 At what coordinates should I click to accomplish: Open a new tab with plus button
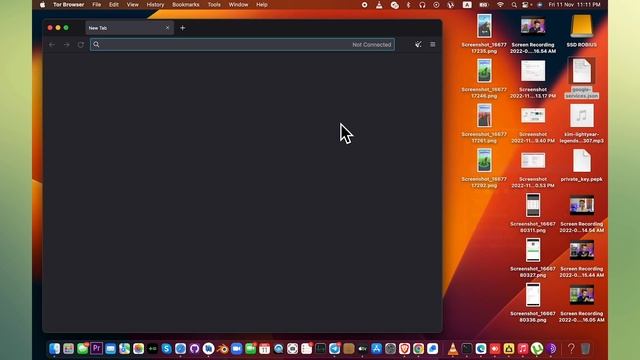[182, 28]
